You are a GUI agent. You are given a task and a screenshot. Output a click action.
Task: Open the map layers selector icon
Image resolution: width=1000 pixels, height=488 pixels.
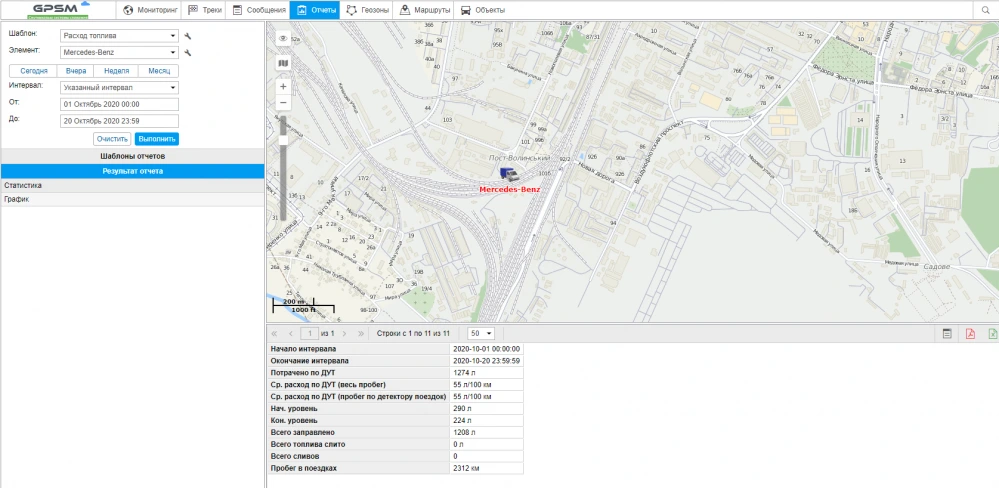283,62
